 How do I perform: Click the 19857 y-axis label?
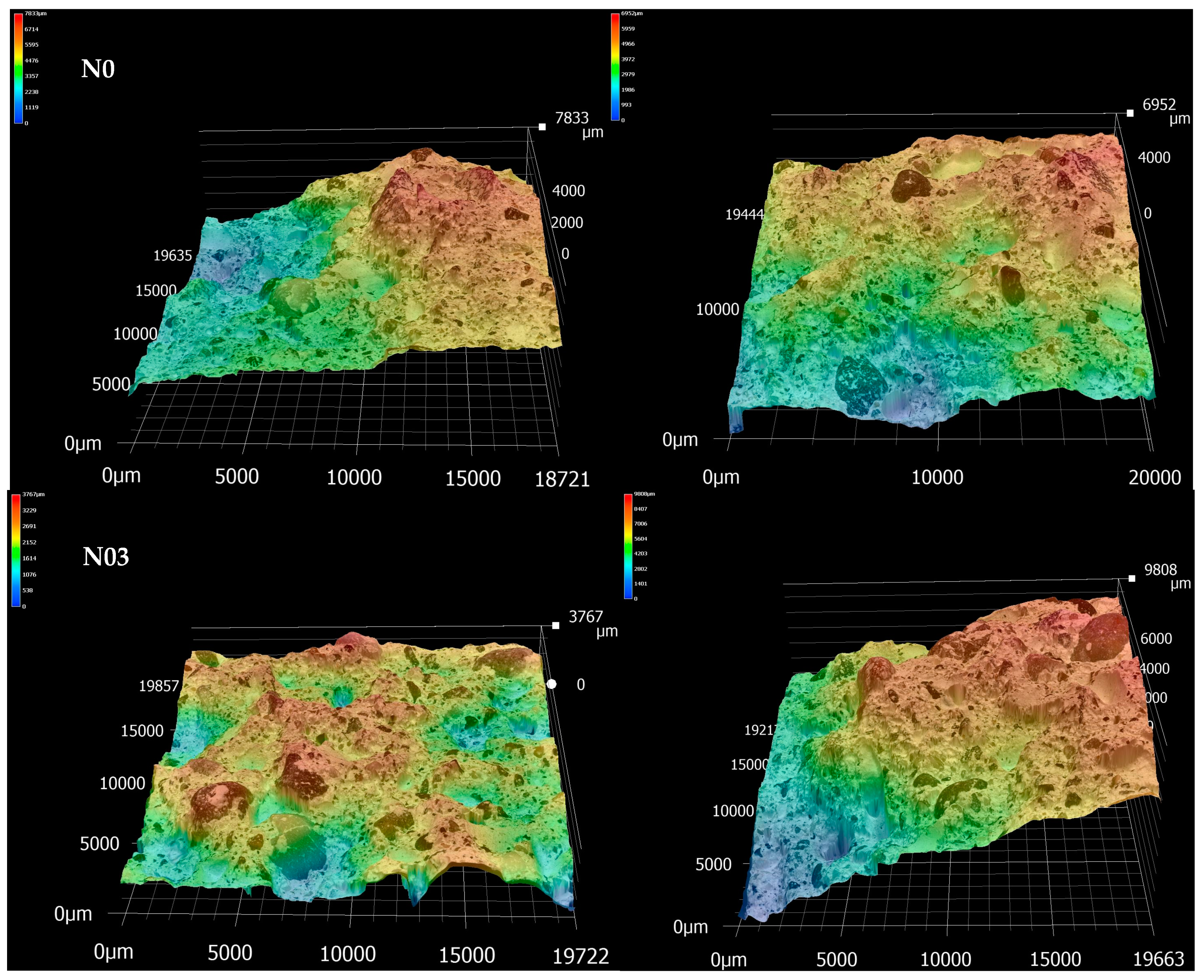(x=159, y=686)
